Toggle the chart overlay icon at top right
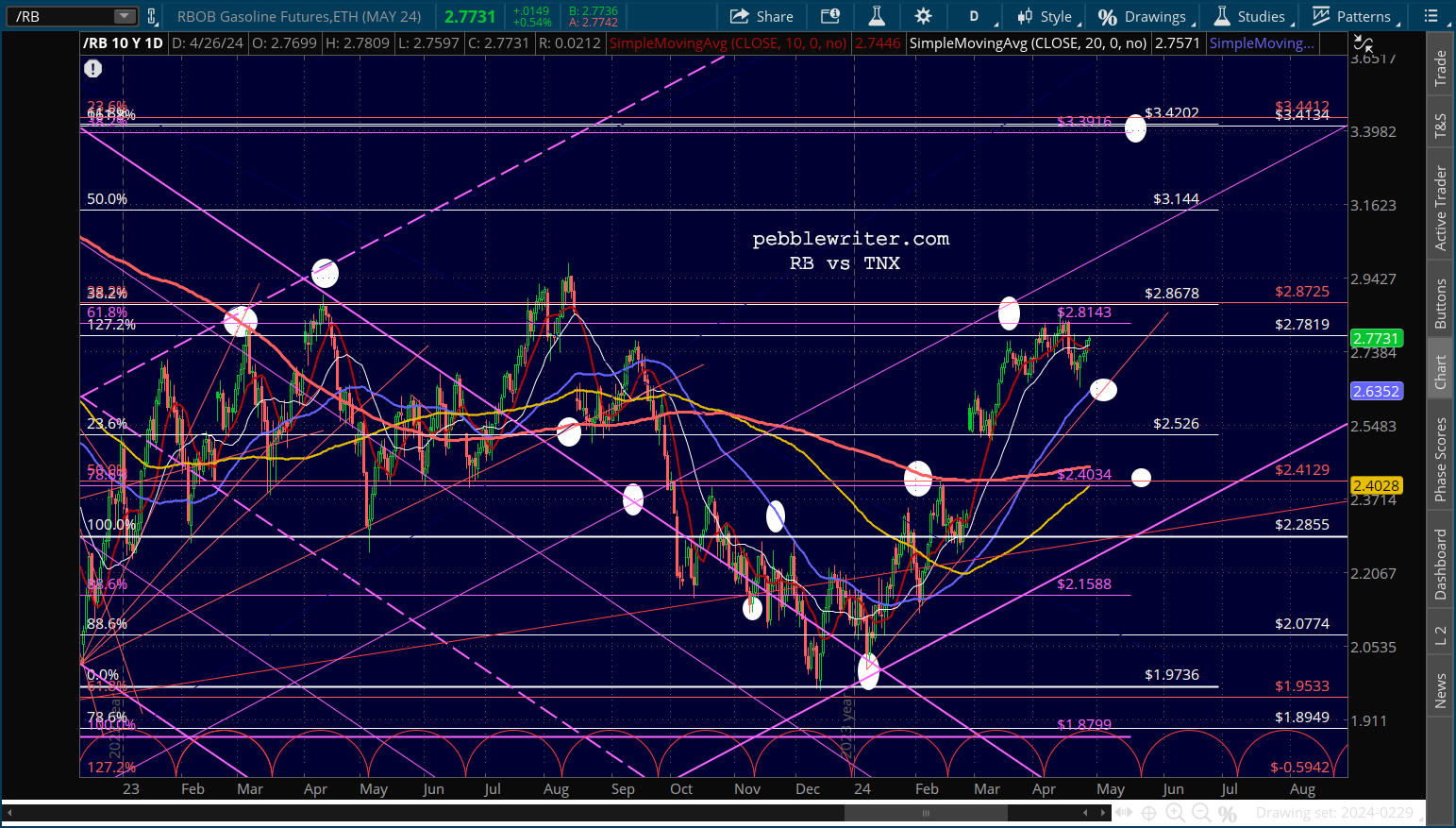The height and width of the screenshot is (828, 1456). pos(1363,42)
